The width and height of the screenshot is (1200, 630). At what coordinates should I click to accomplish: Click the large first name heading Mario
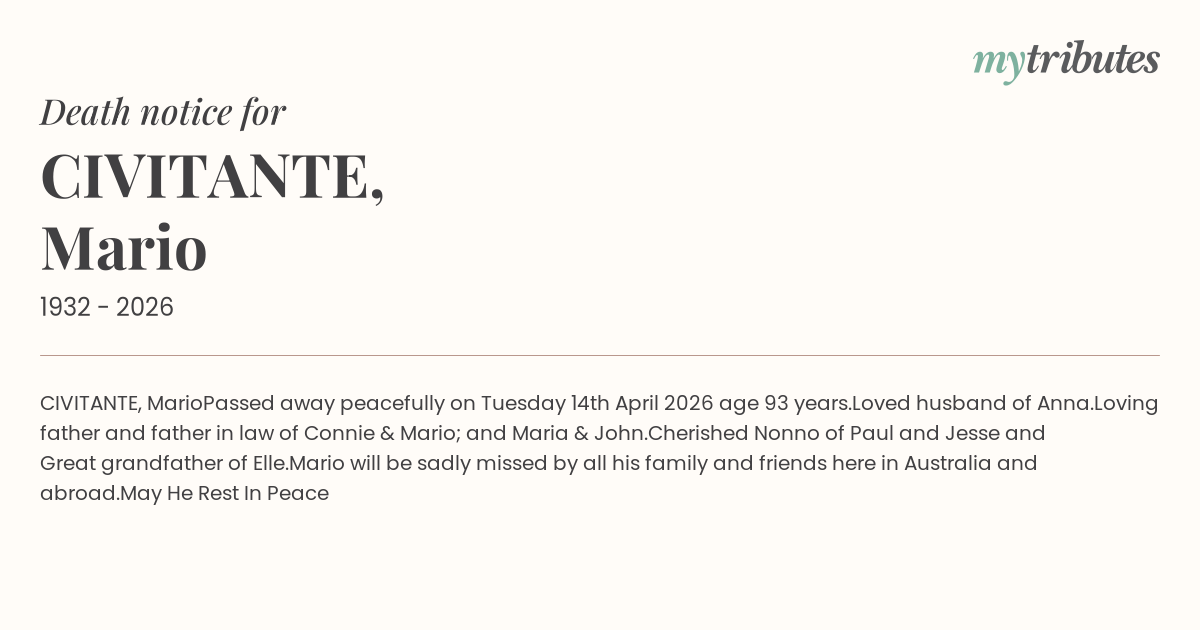click(x=124, y=248)
